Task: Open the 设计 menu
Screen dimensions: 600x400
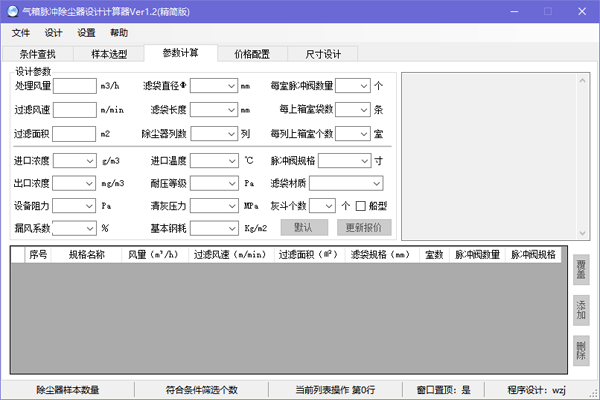Action: pos(53,33)
